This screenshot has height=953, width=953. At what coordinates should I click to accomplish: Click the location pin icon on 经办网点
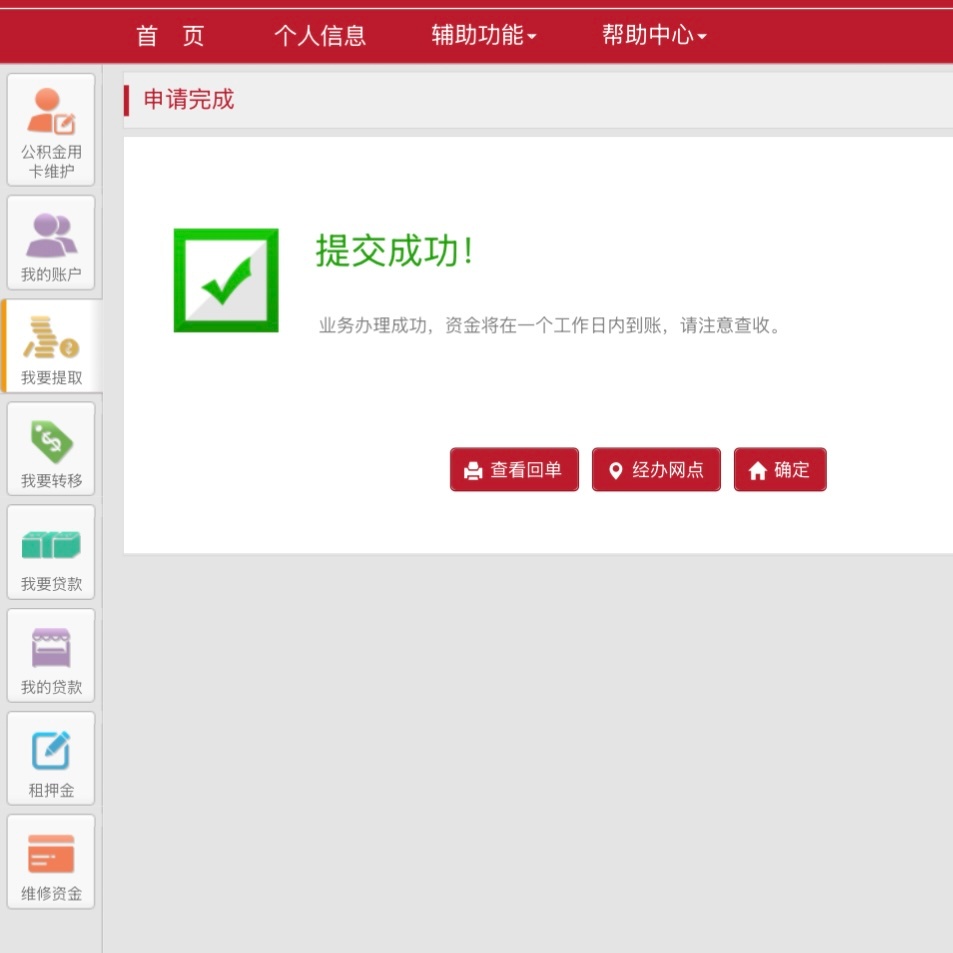[x=614, y=469]
